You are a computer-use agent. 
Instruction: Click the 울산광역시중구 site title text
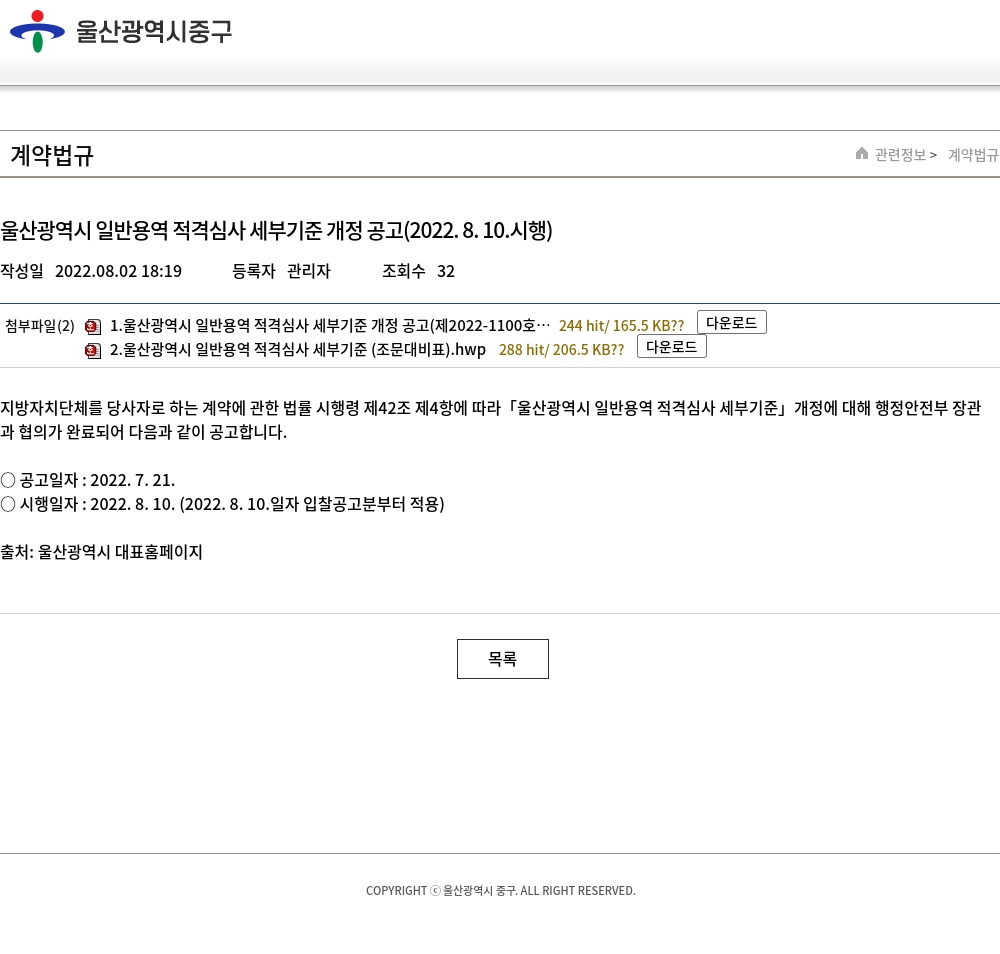[154, 32]
